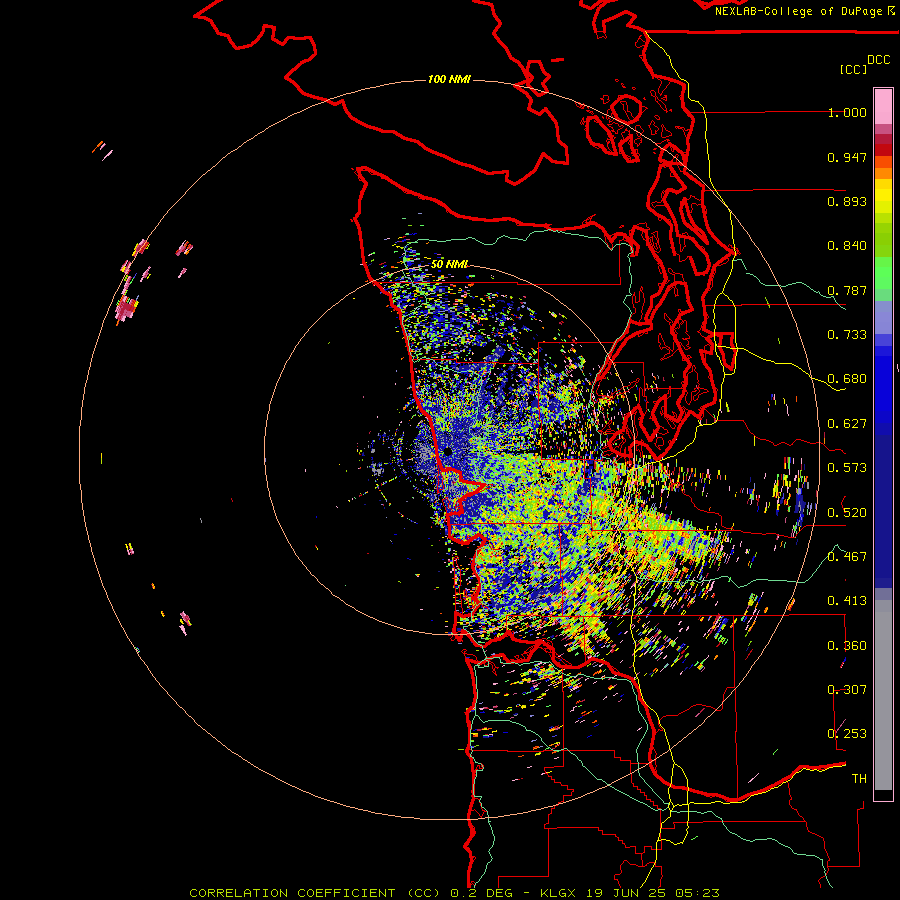Select the olive green color bar segment
The image size is (900, 900).
(883, 240)
